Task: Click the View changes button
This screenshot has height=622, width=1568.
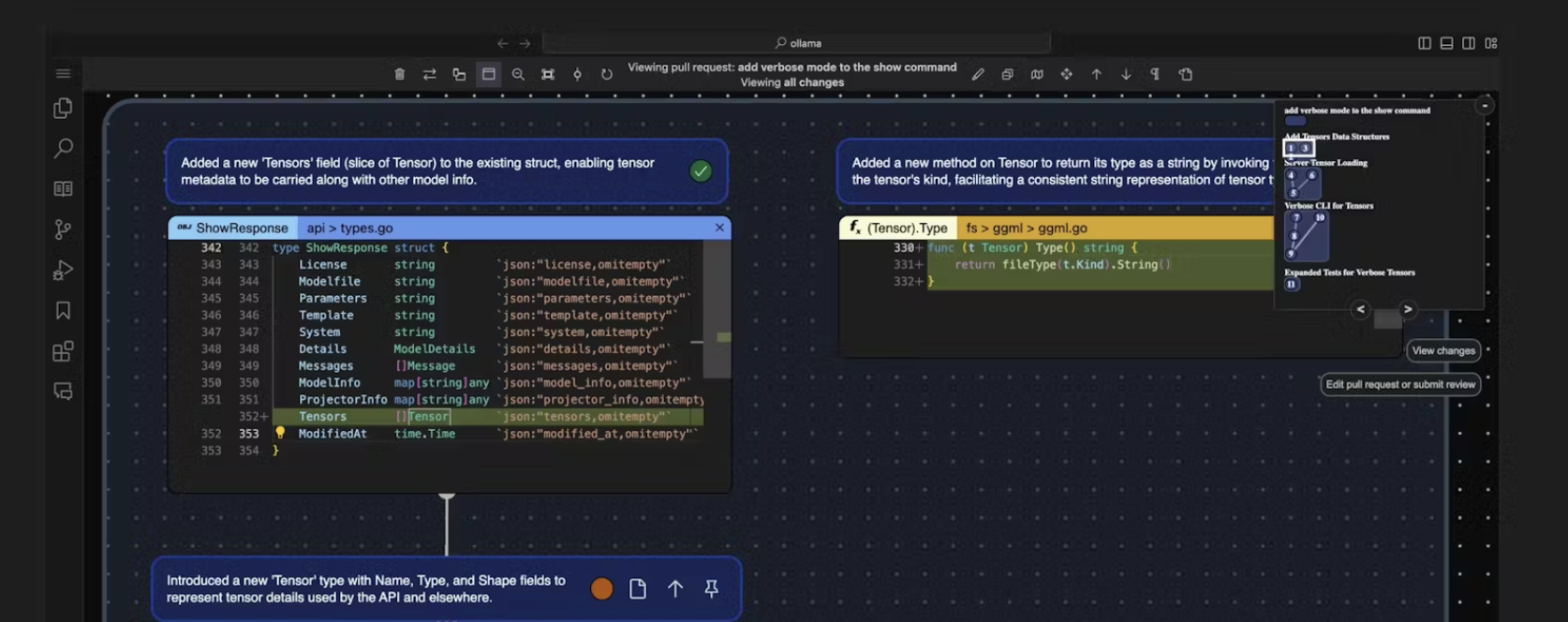Action: 1442,350
